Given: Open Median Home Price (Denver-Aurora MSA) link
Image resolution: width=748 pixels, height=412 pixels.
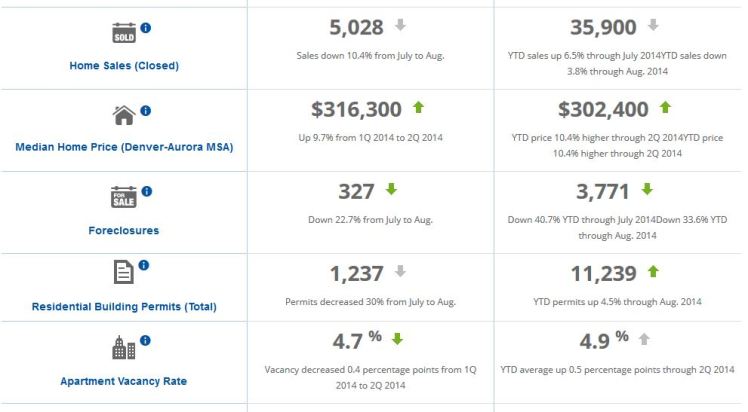Looking at the screenshot, I should click(x=122, y=146).
